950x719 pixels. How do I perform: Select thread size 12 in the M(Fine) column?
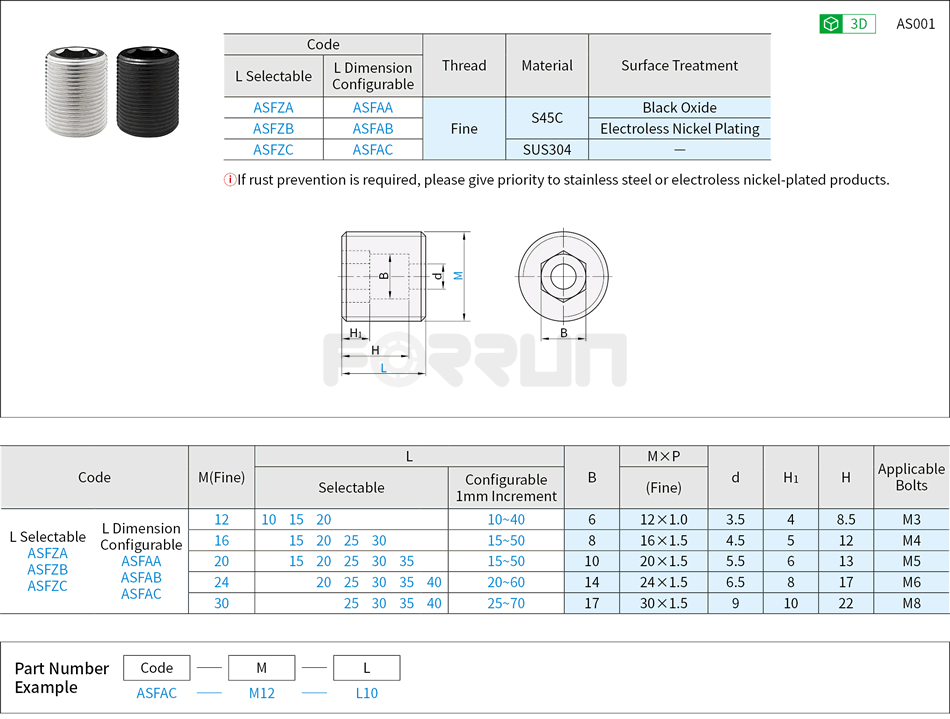click(221, 519)
